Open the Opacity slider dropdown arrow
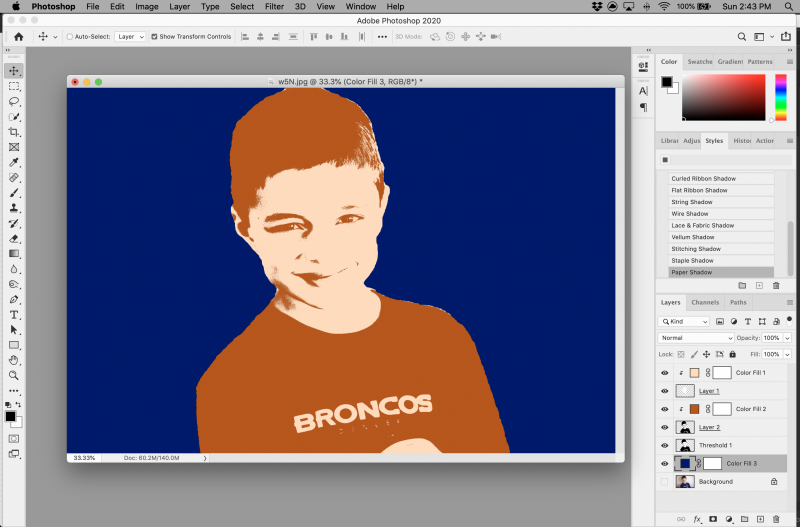This screenshot has height=527, width=800. [787, 338]
